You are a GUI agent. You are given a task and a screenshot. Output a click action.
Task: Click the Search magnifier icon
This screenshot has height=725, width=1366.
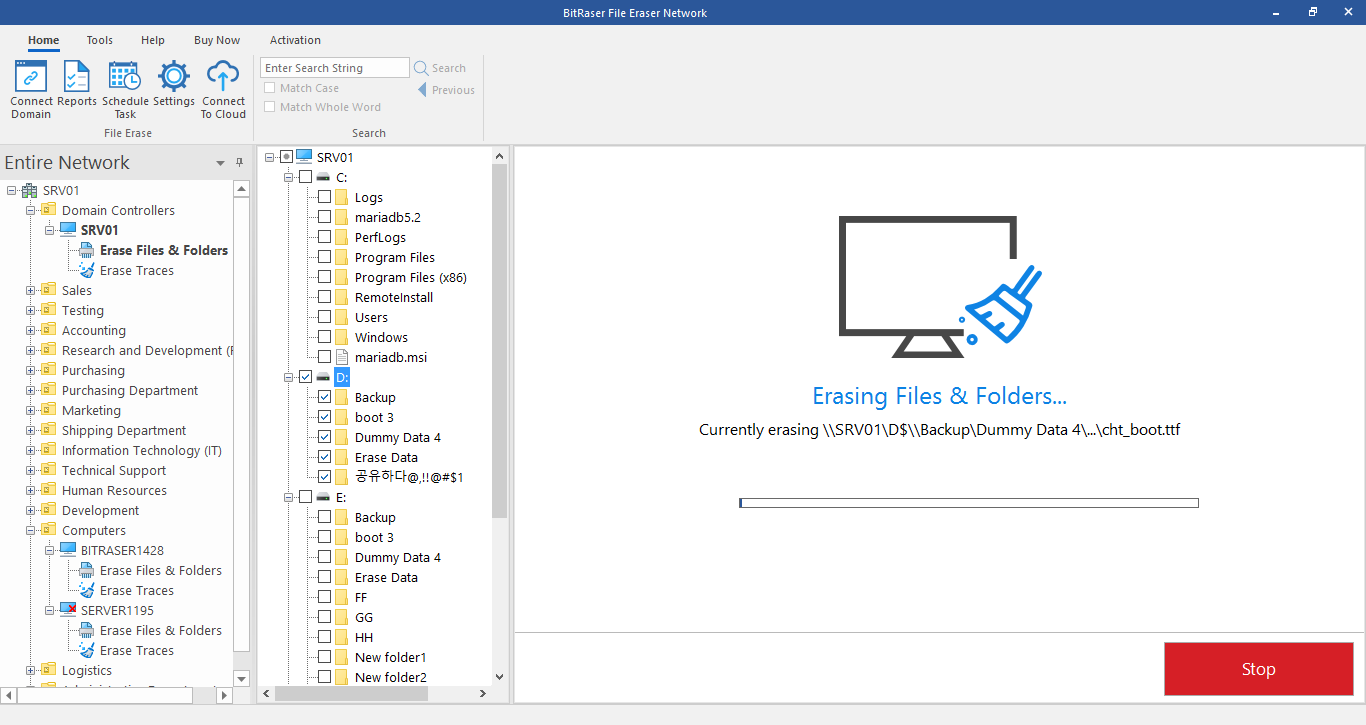pos(421,68)
